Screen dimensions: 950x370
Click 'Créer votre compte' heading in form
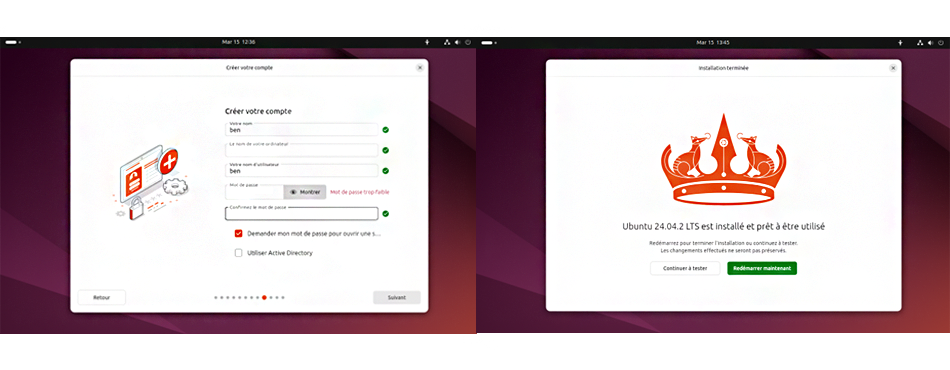pyautogui.click(x=258, y=111)
